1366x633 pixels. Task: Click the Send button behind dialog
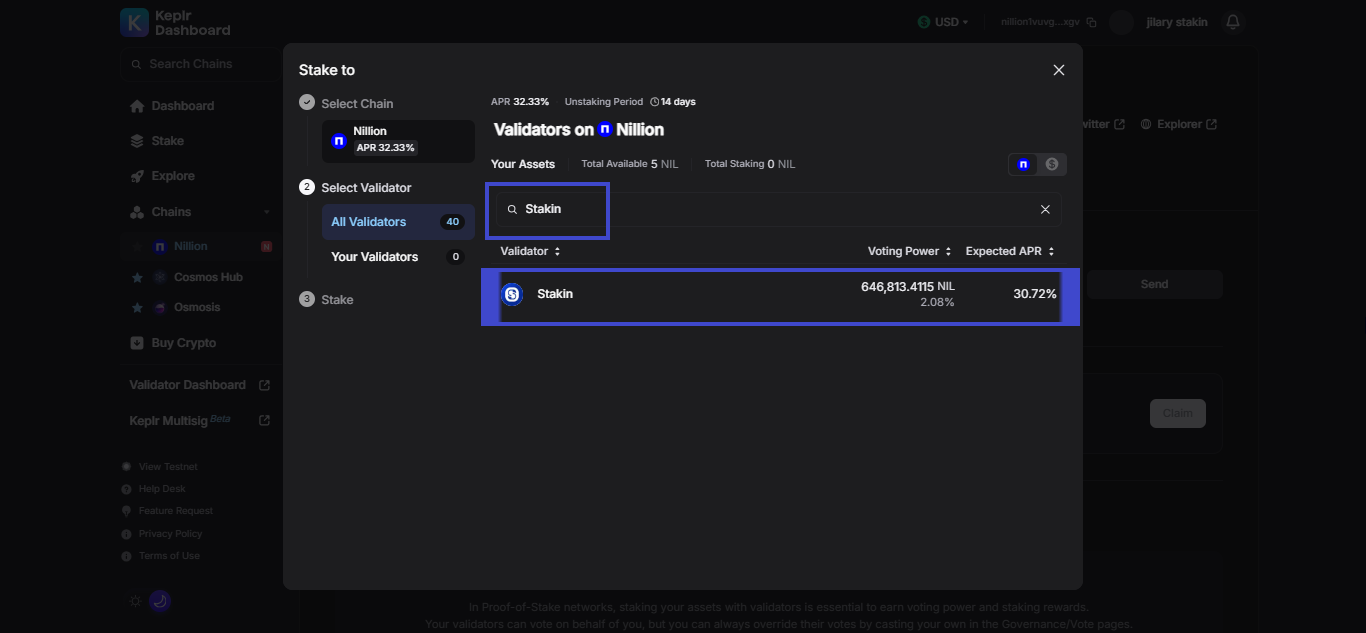(x=1154, y=285)
